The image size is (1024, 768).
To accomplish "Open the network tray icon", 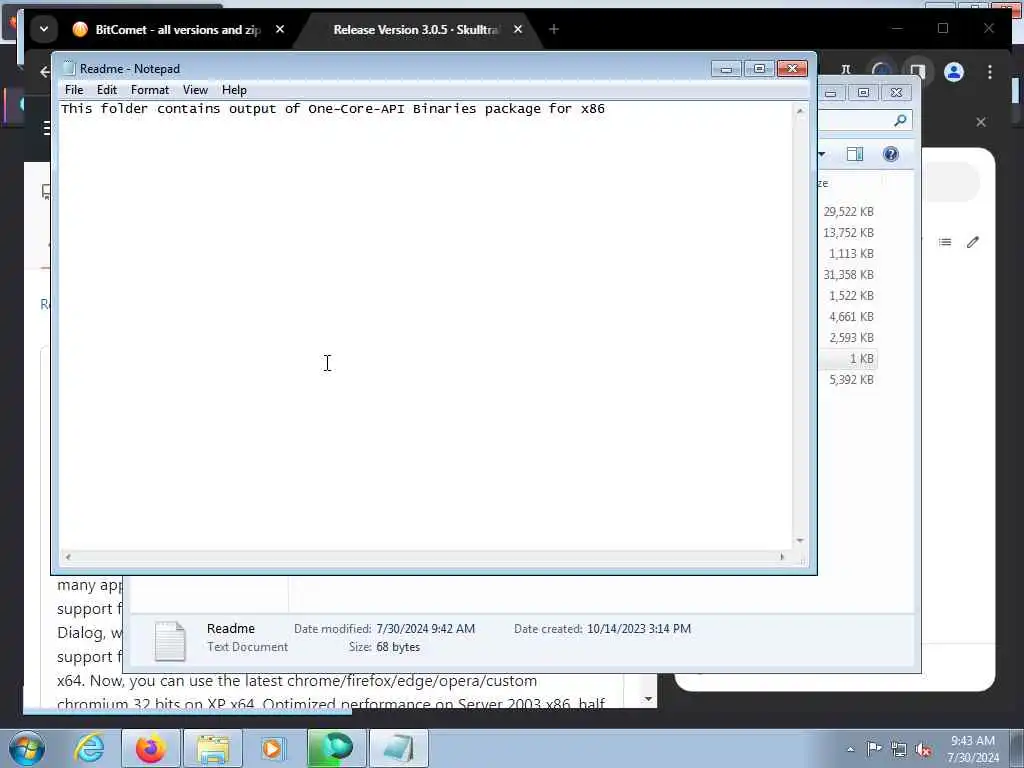I will [x=899, y=750].
